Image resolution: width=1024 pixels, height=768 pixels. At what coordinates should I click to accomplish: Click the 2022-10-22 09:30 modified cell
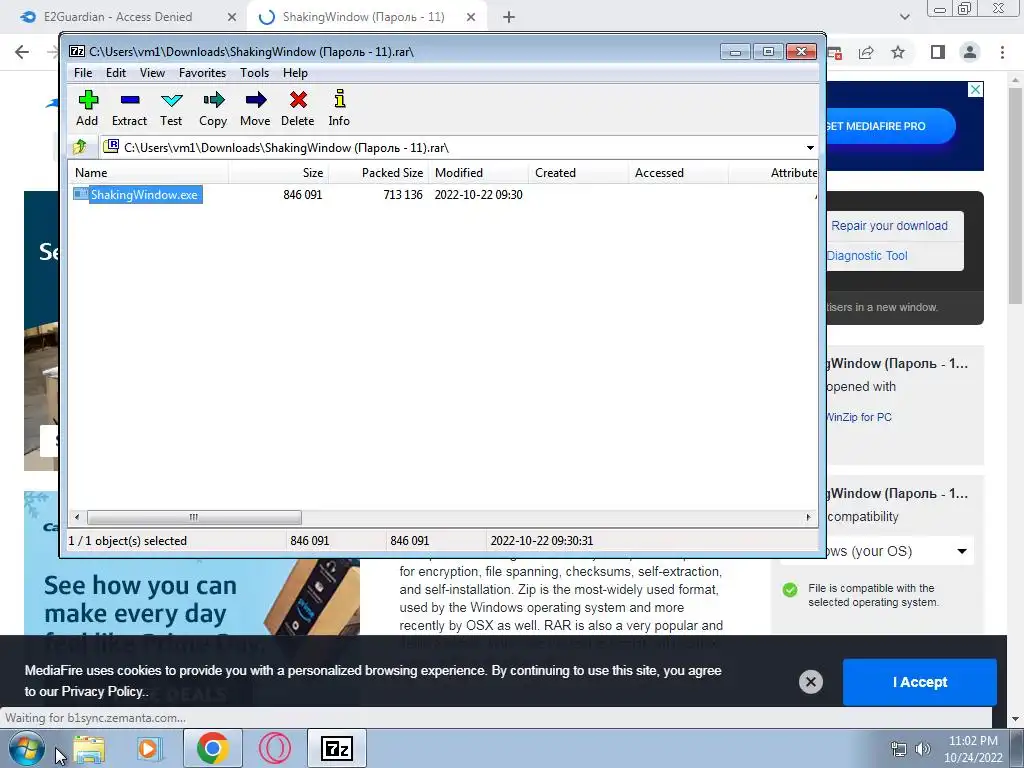tap(479, 195)
